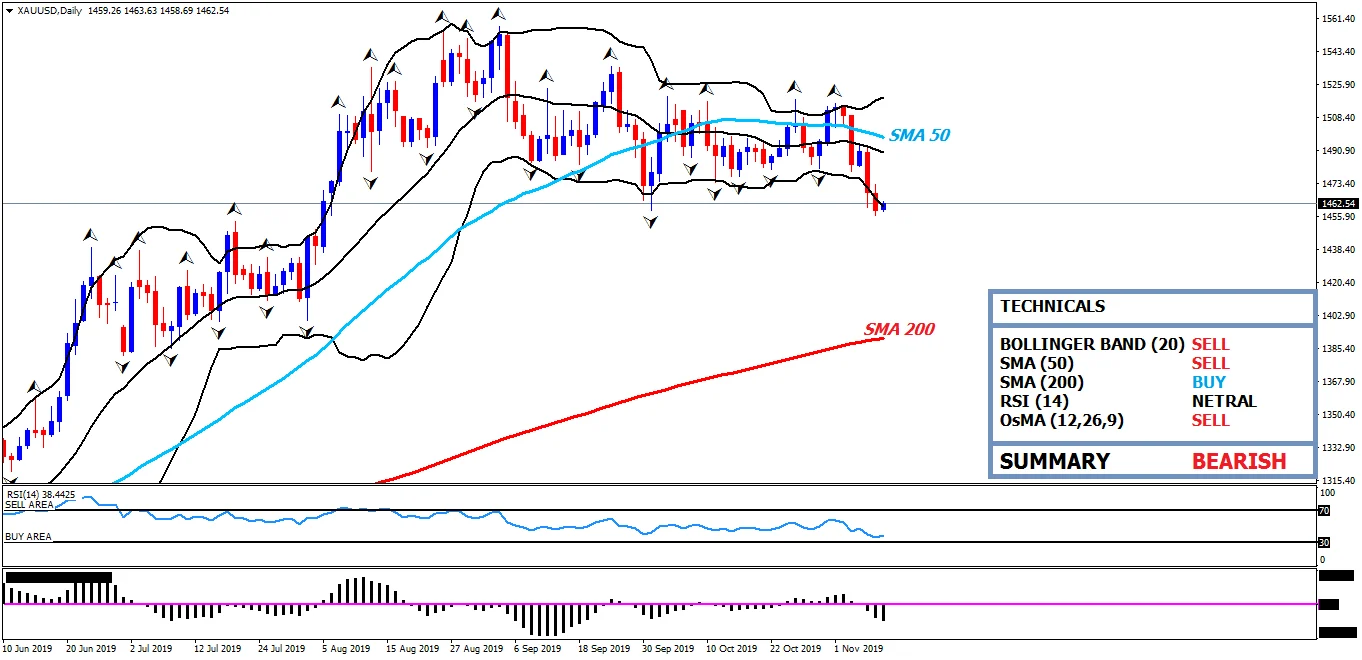1362x660 pixels.
Task: Click the OsMA (12,26,9) SELL entry
Action: [1115, 420]
